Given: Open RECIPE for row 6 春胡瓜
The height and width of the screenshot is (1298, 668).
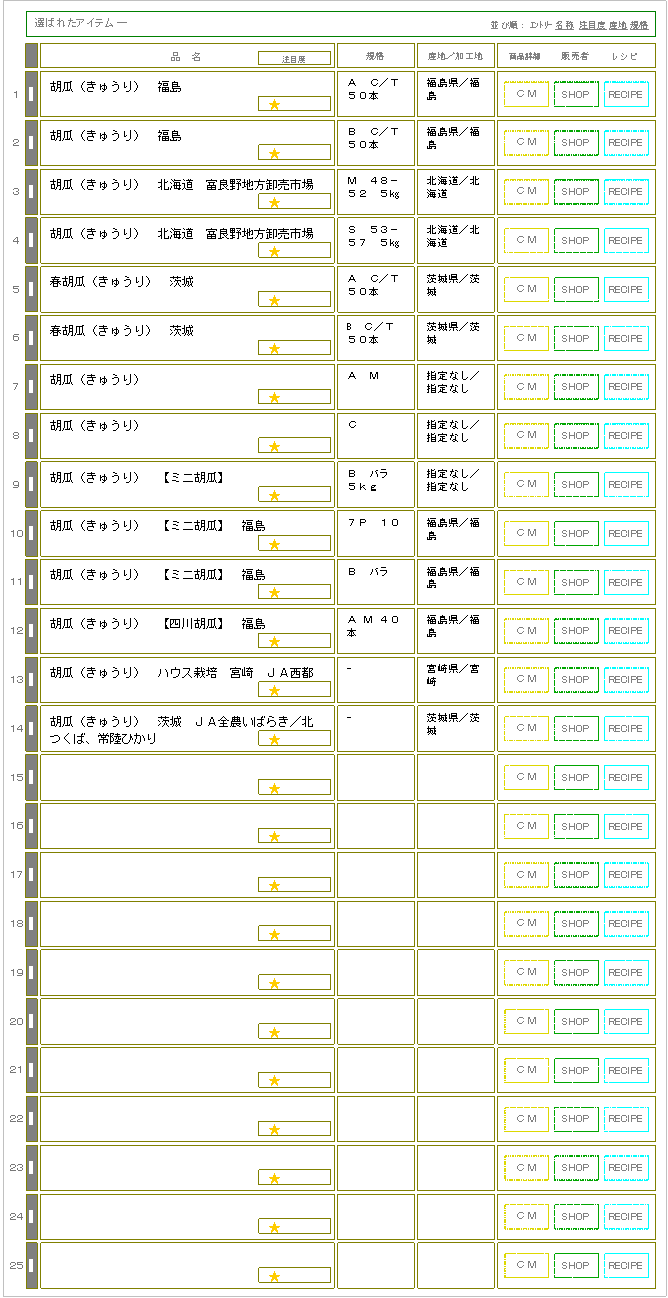Looking at the screenshot, I should 626,338.
